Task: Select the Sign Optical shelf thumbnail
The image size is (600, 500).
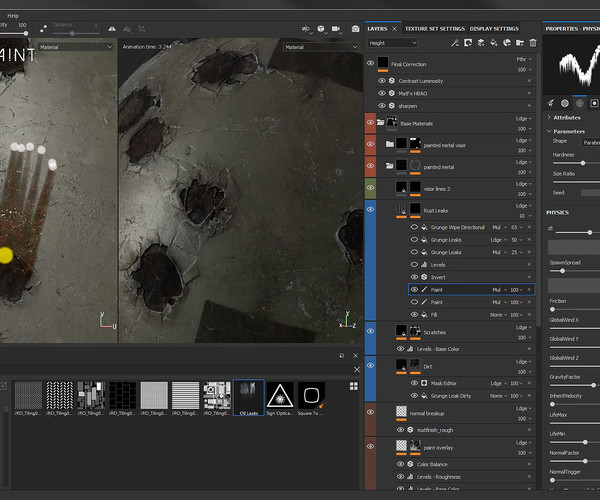Action: 280,398
